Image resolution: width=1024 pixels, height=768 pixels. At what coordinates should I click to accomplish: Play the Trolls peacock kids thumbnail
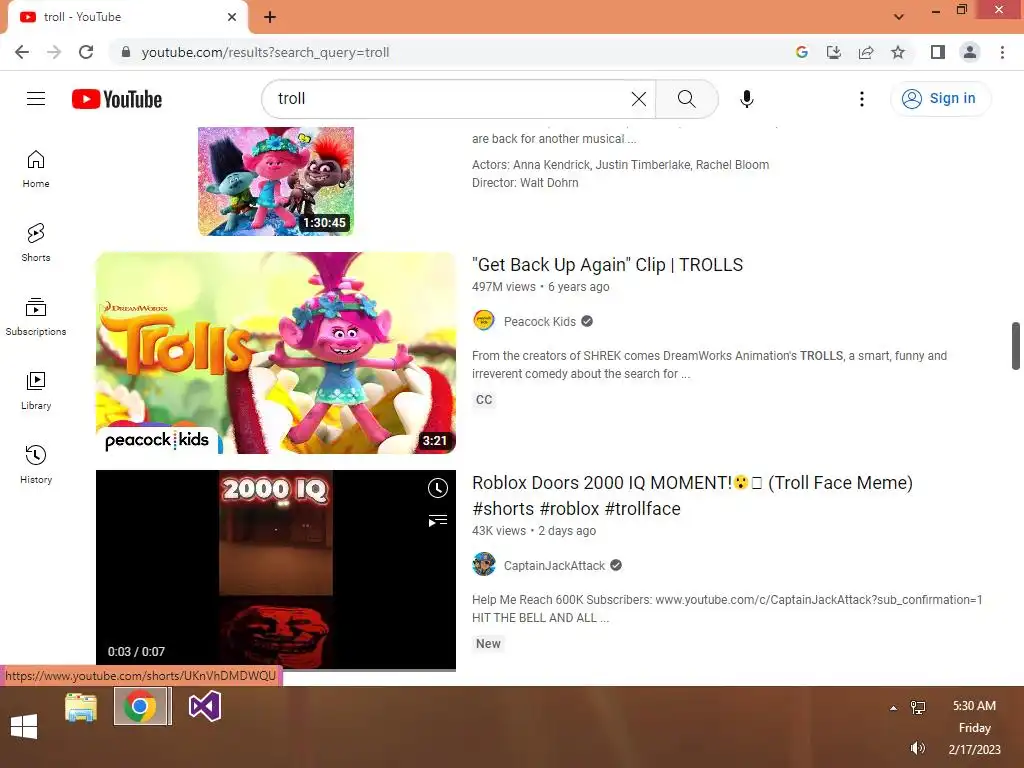tap(276, 353)
